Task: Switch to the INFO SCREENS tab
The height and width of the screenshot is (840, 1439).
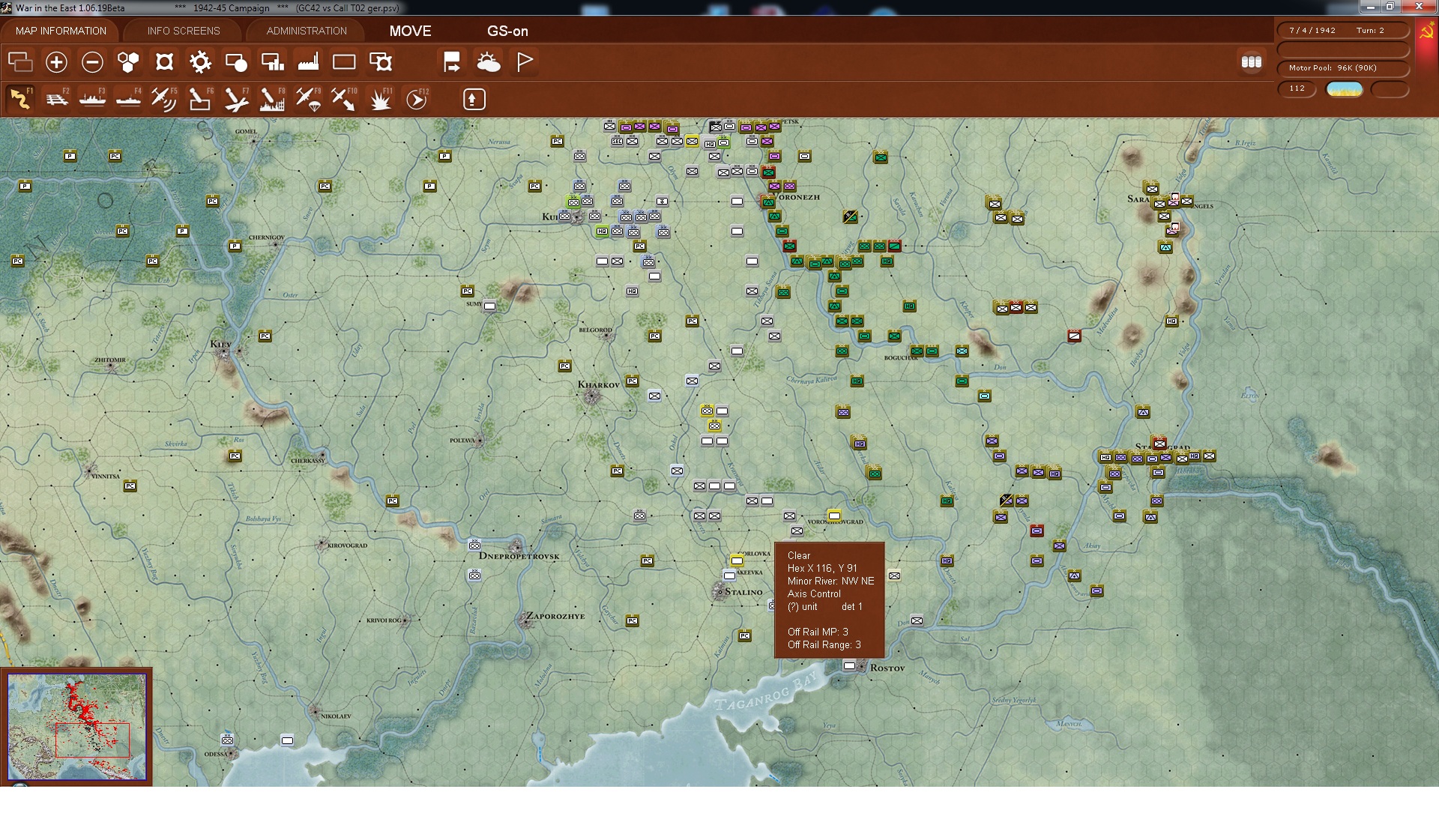Action: point(184,31)
